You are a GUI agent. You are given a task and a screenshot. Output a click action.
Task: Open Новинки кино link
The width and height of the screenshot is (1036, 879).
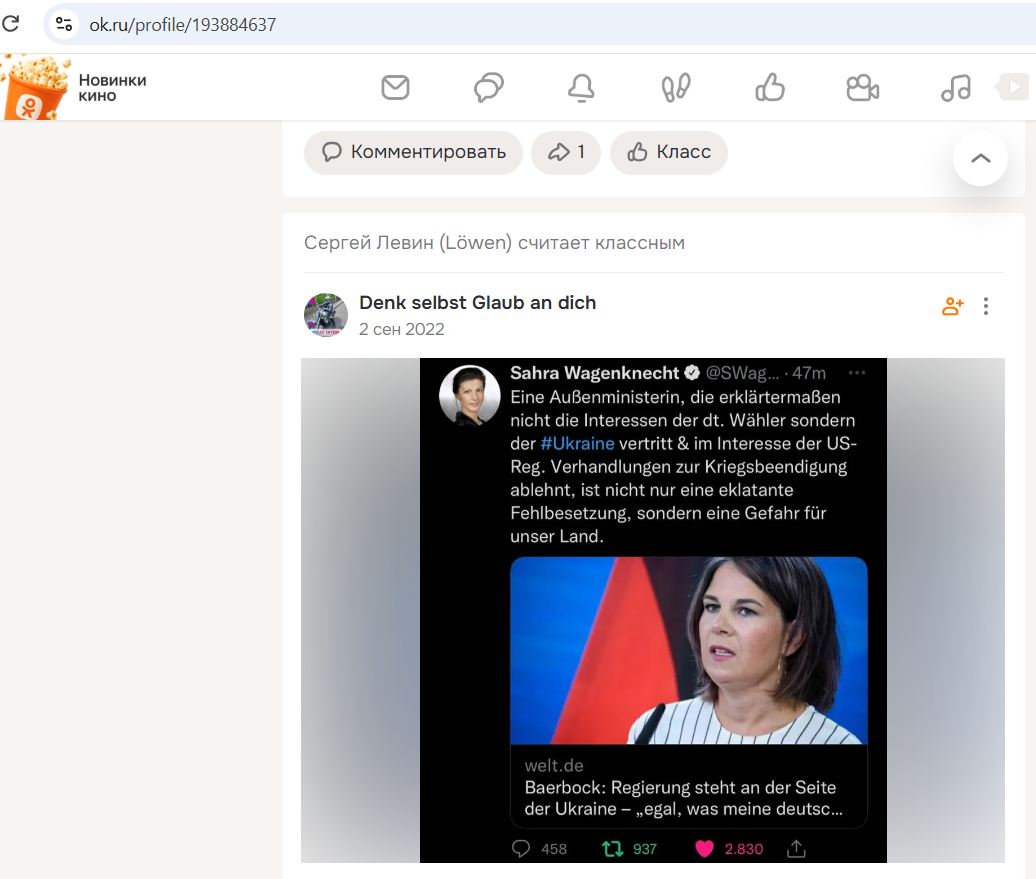[112, 88]
